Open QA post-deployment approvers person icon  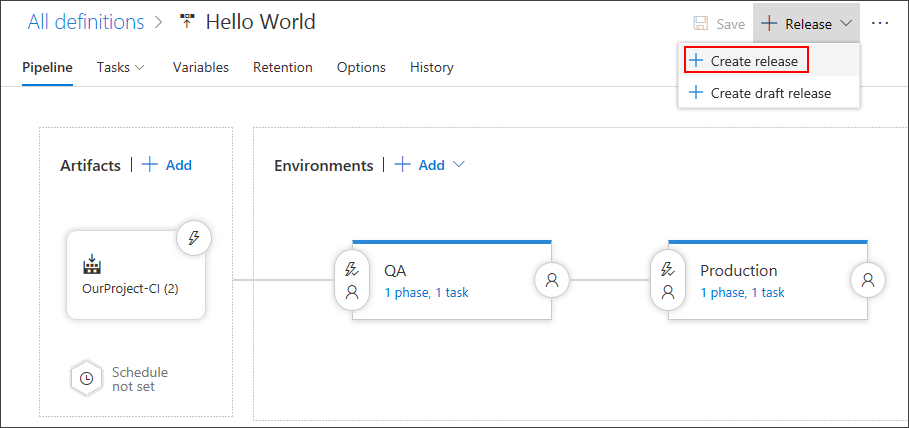(551, 281)
